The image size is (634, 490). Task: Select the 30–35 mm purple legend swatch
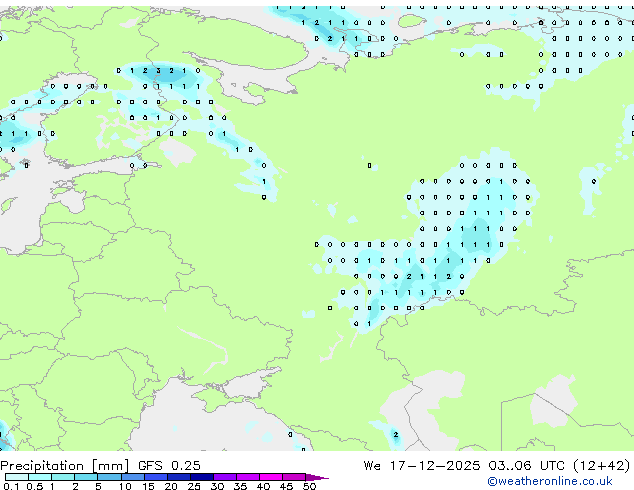click(x=224, y=477)
